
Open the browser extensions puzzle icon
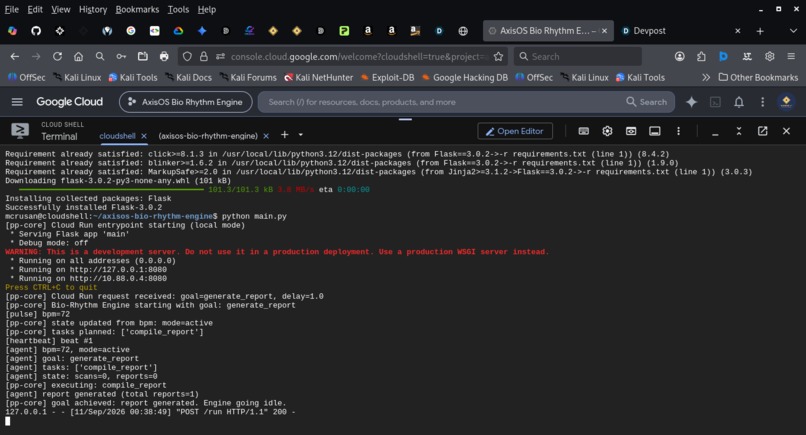tap(701, 57)
